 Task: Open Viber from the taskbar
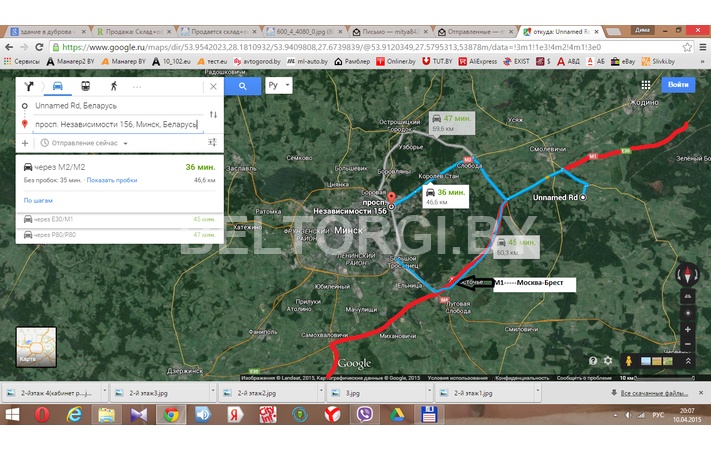click(364, 415)
